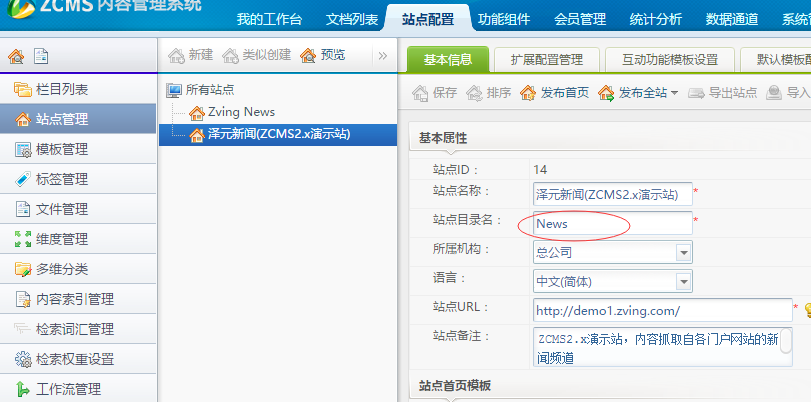Click the home icon above the sidebar
This screenshot has width=811, height=402.
[x=15, y=57]
